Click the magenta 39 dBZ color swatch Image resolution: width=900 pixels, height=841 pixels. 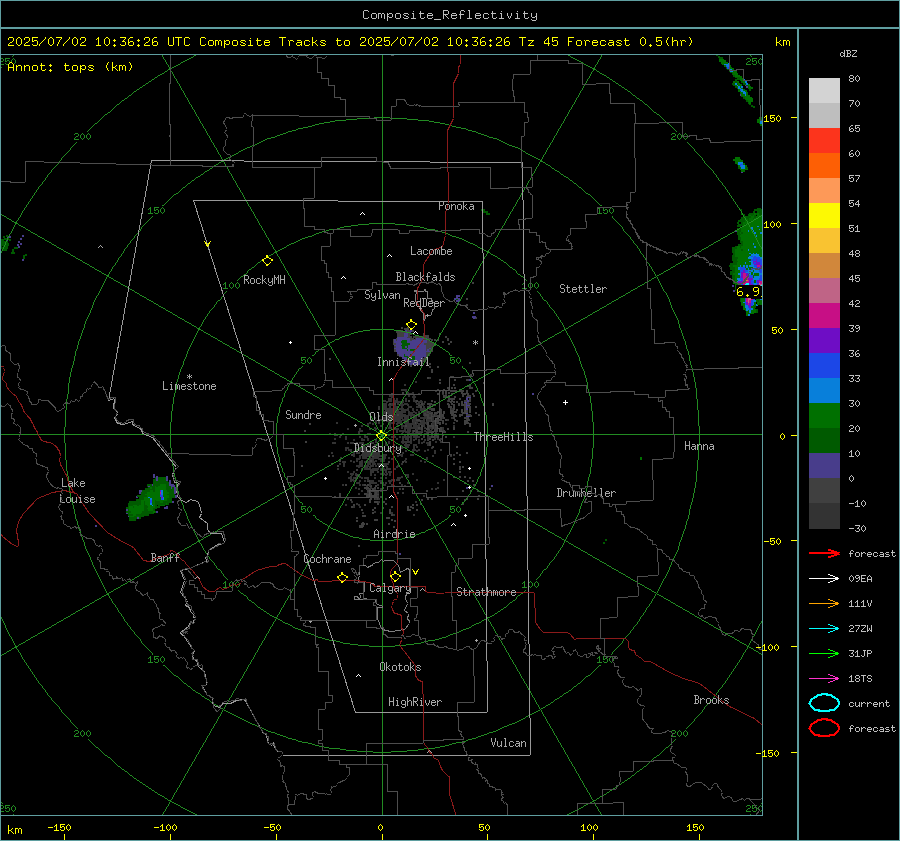pyautogui.click(x=824, y=315)
